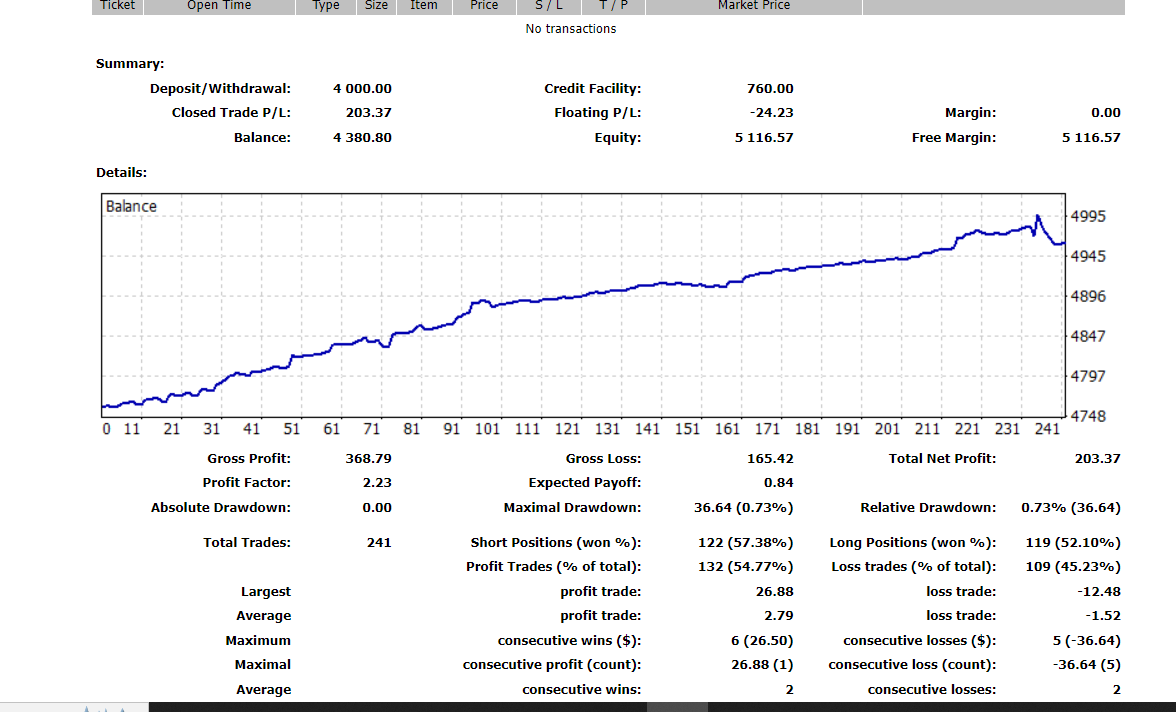Image resolution: width=1176 pixels, height=712 pixels.
Task: Click the 'Deposit/Withdrawal:' label
Action: 220,89
